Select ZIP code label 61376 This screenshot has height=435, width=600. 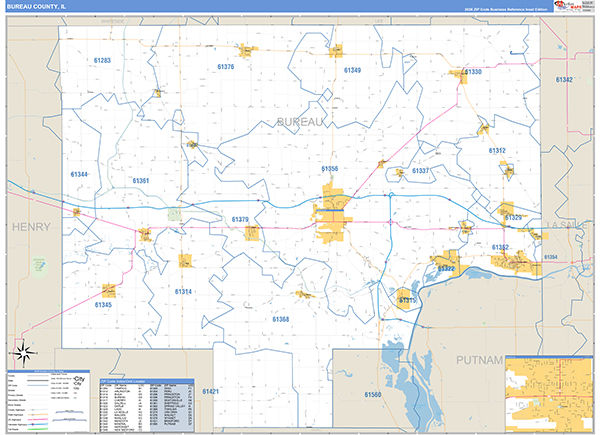coord(226,67)
